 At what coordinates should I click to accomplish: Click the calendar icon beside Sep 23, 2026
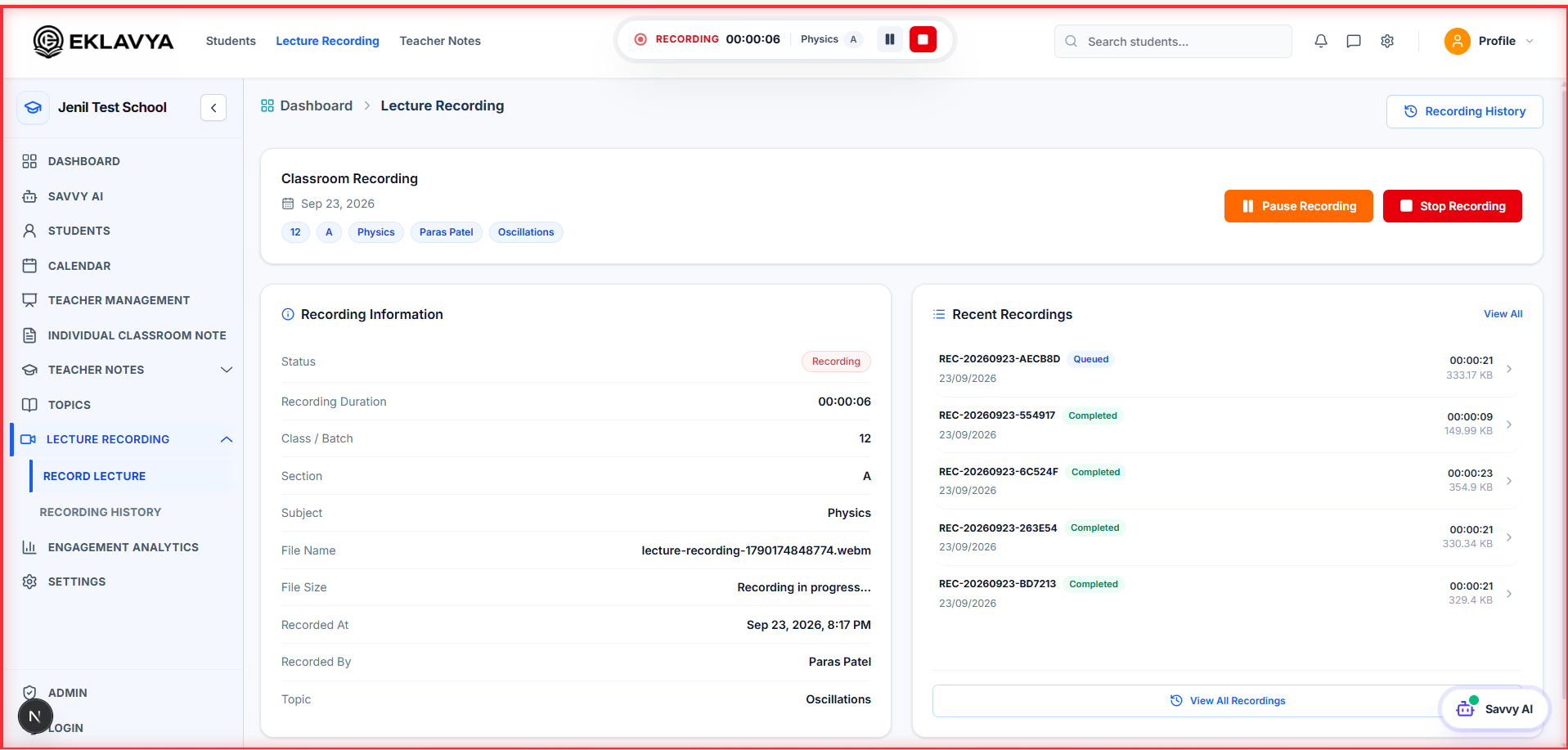[x=287, y=204]
